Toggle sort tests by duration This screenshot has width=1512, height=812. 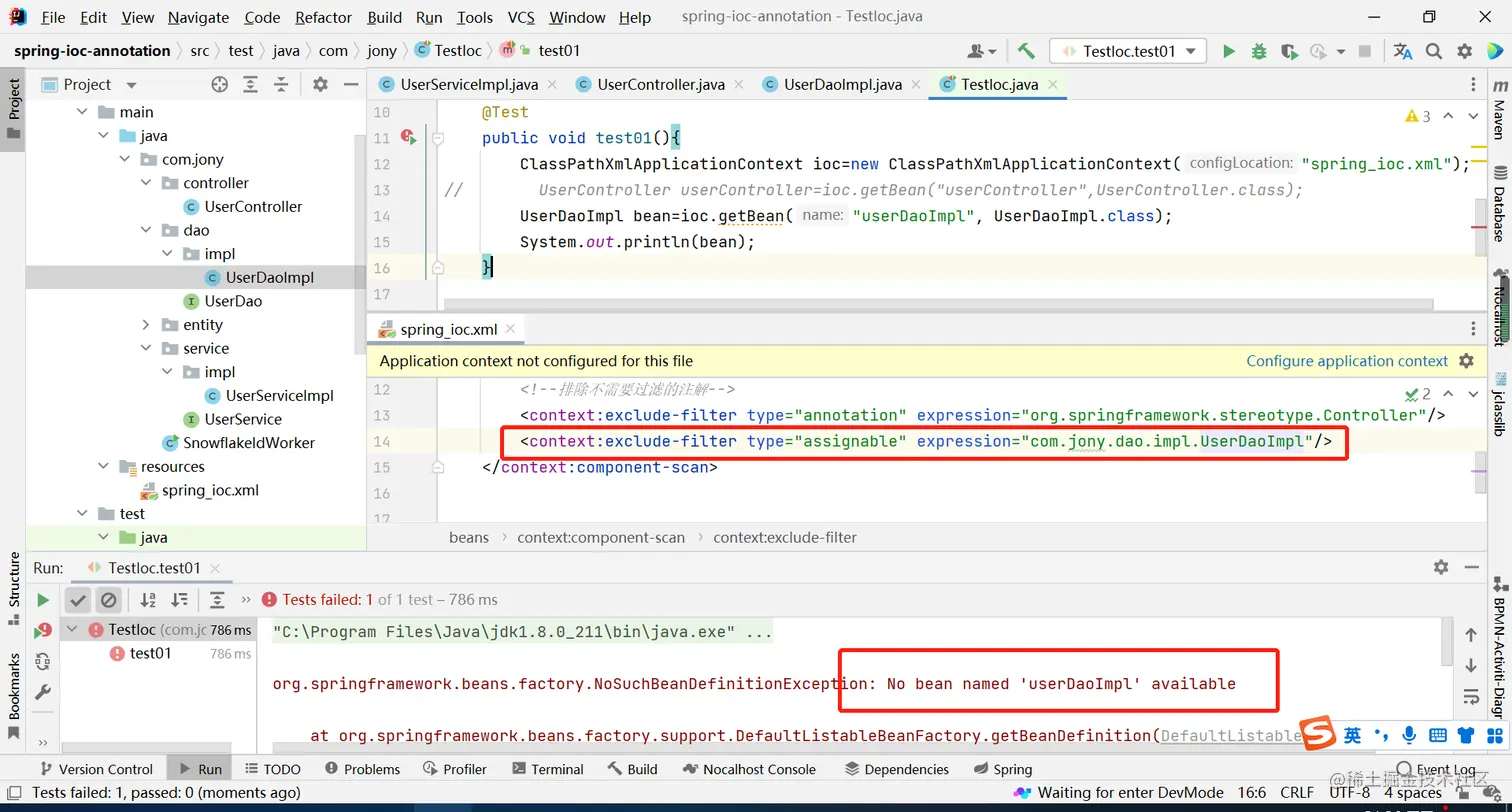click(x=180, y=600)
